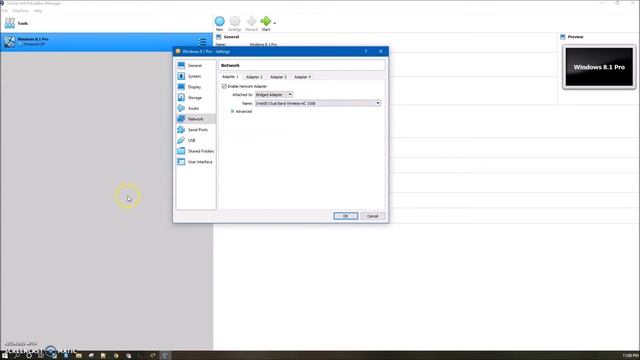Close the Settings dialog
The height and width of the screenshot is (360, 640).
tap(381, 51)
